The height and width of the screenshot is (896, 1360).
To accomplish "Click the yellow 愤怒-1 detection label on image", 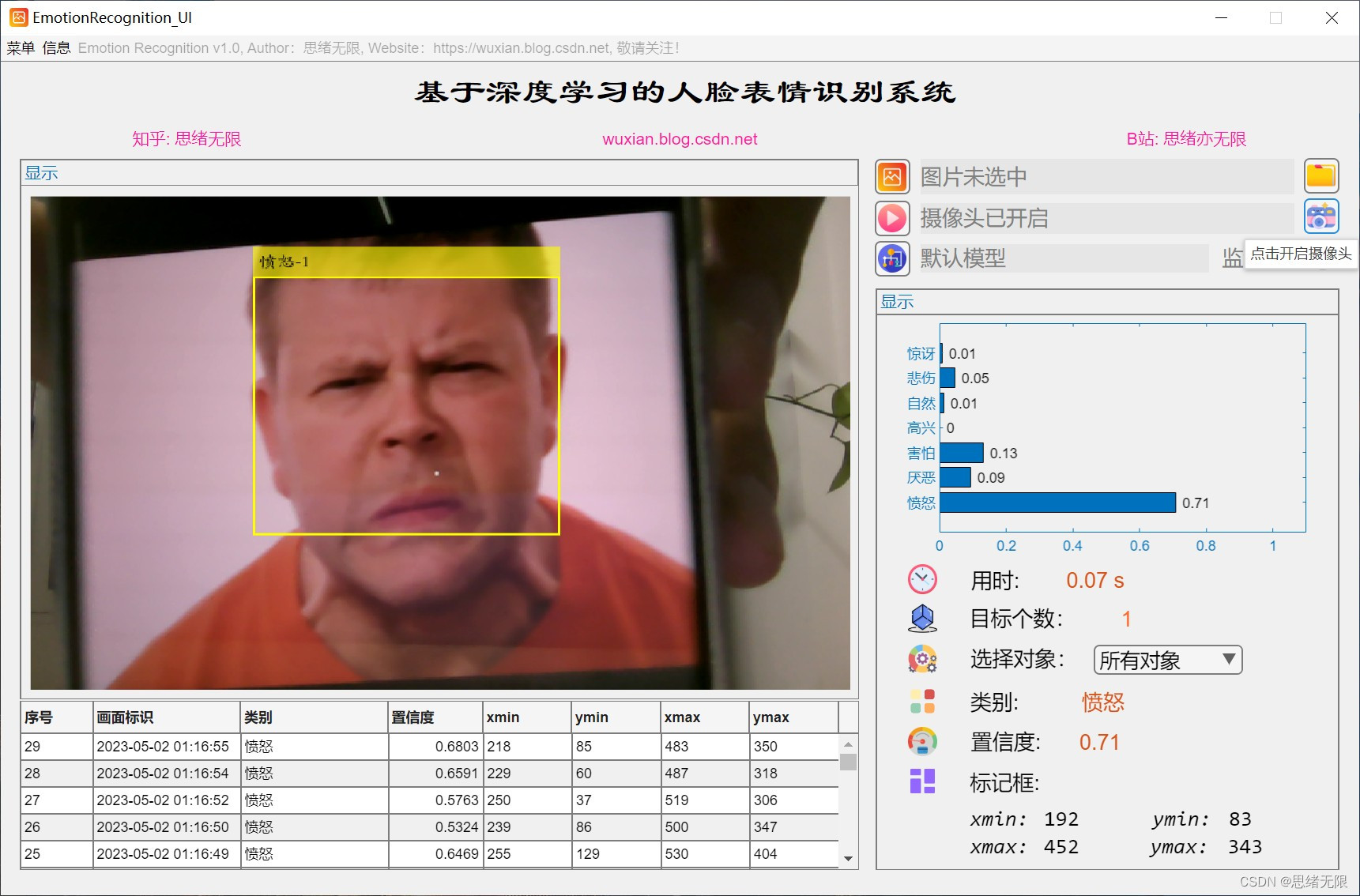I will coord(406,262).
